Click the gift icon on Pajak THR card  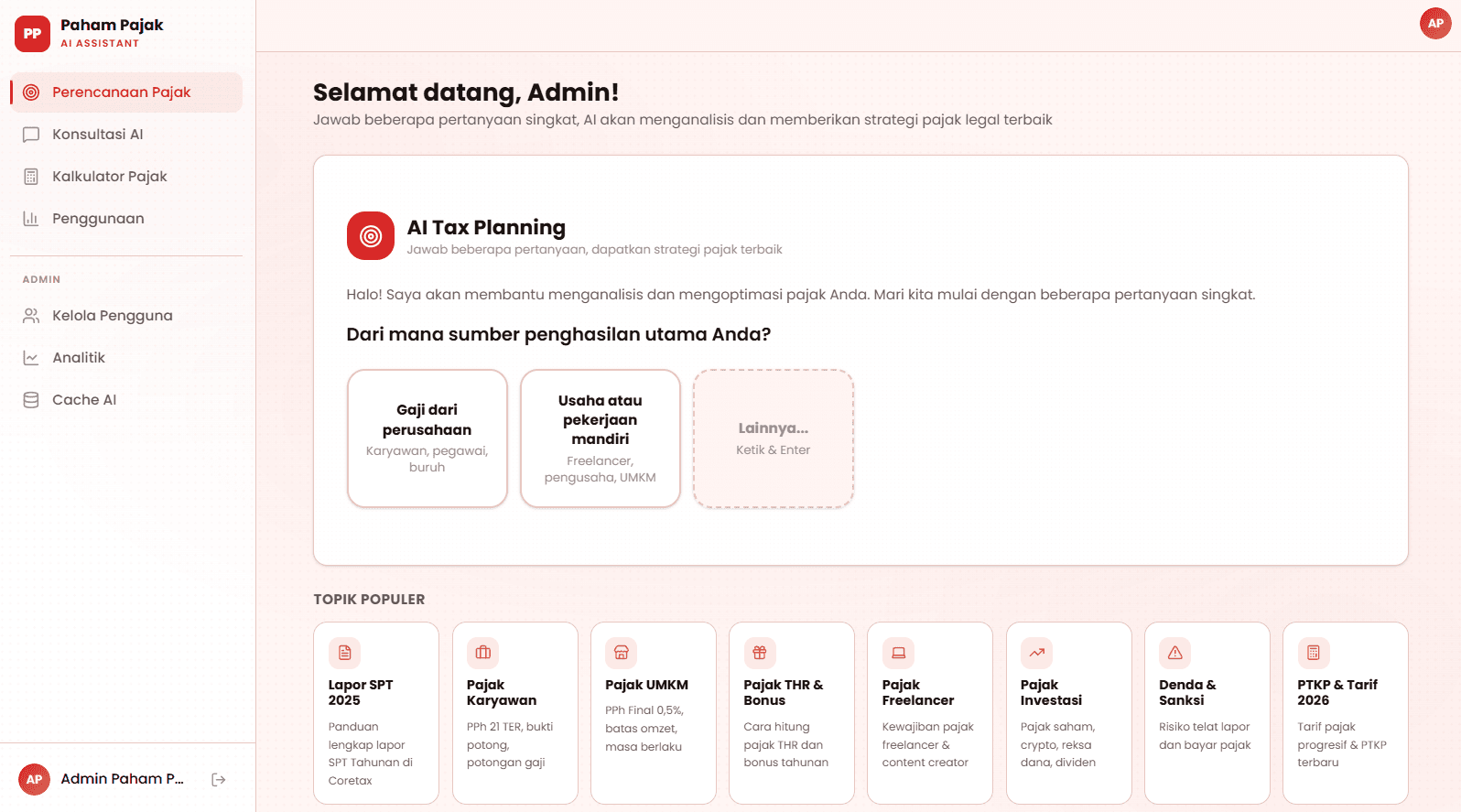pos(759,653)
